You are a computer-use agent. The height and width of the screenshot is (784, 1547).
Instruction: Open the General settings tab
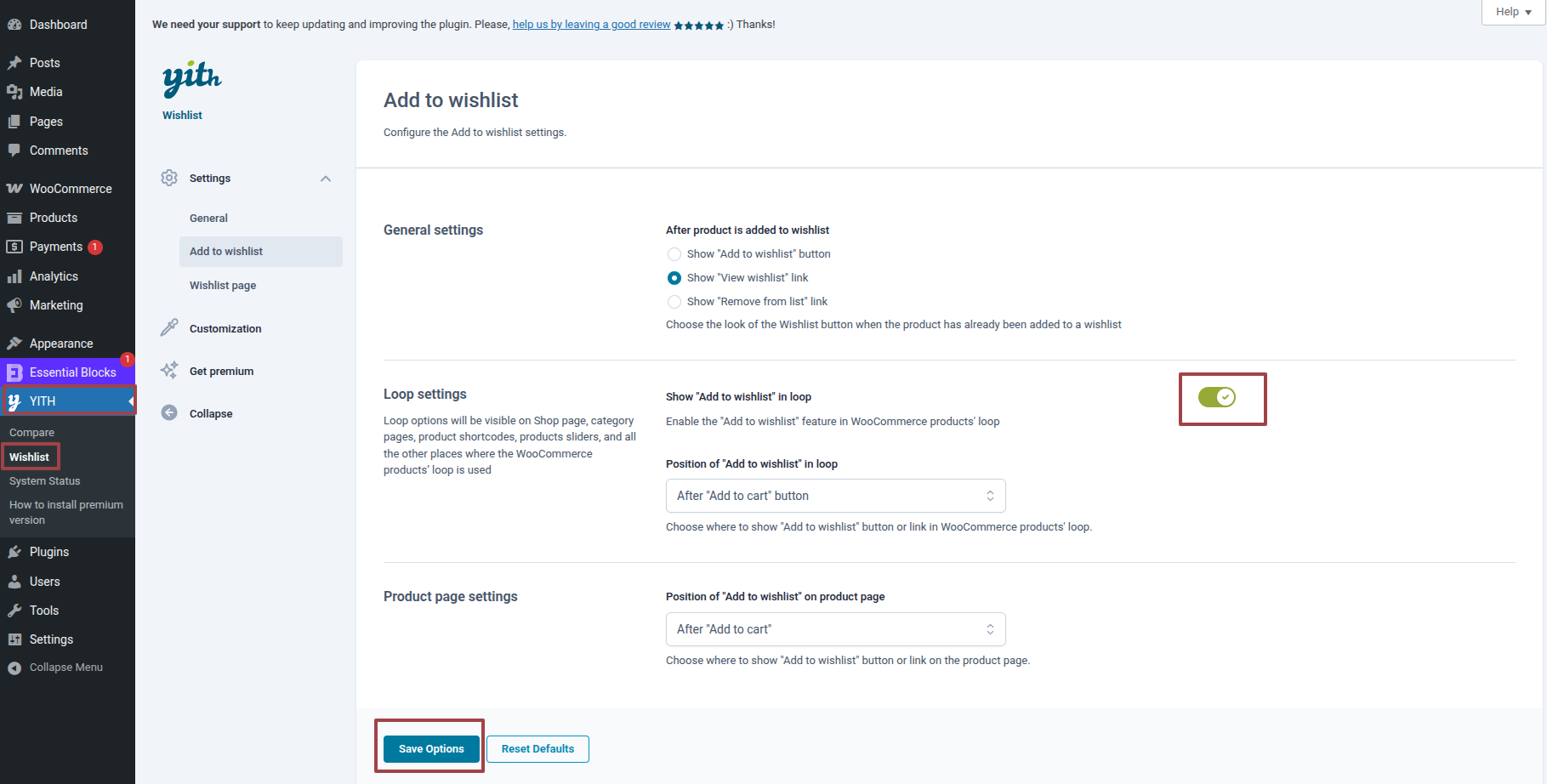click(208, 219)
